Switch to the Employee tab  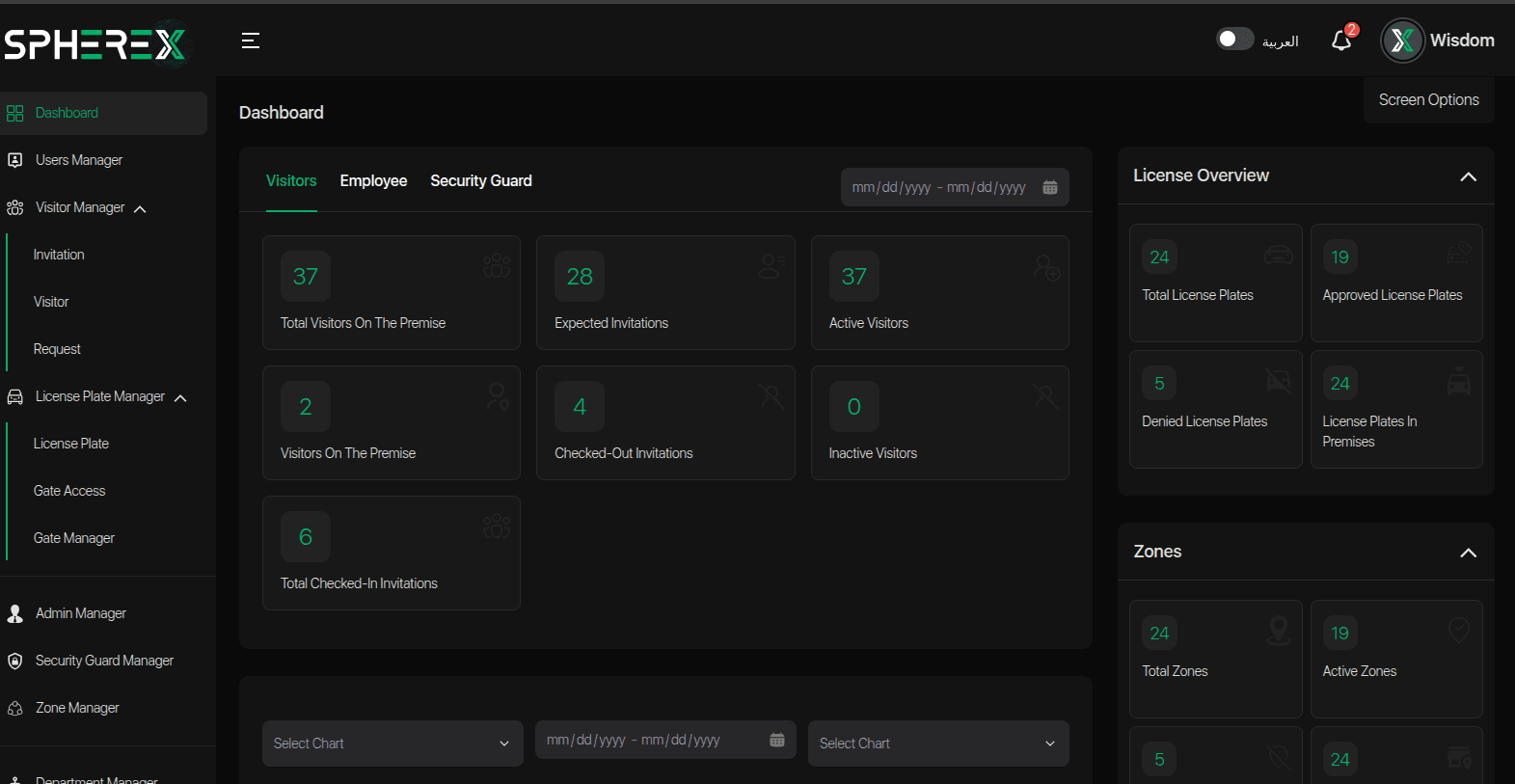tap(373, 180)
